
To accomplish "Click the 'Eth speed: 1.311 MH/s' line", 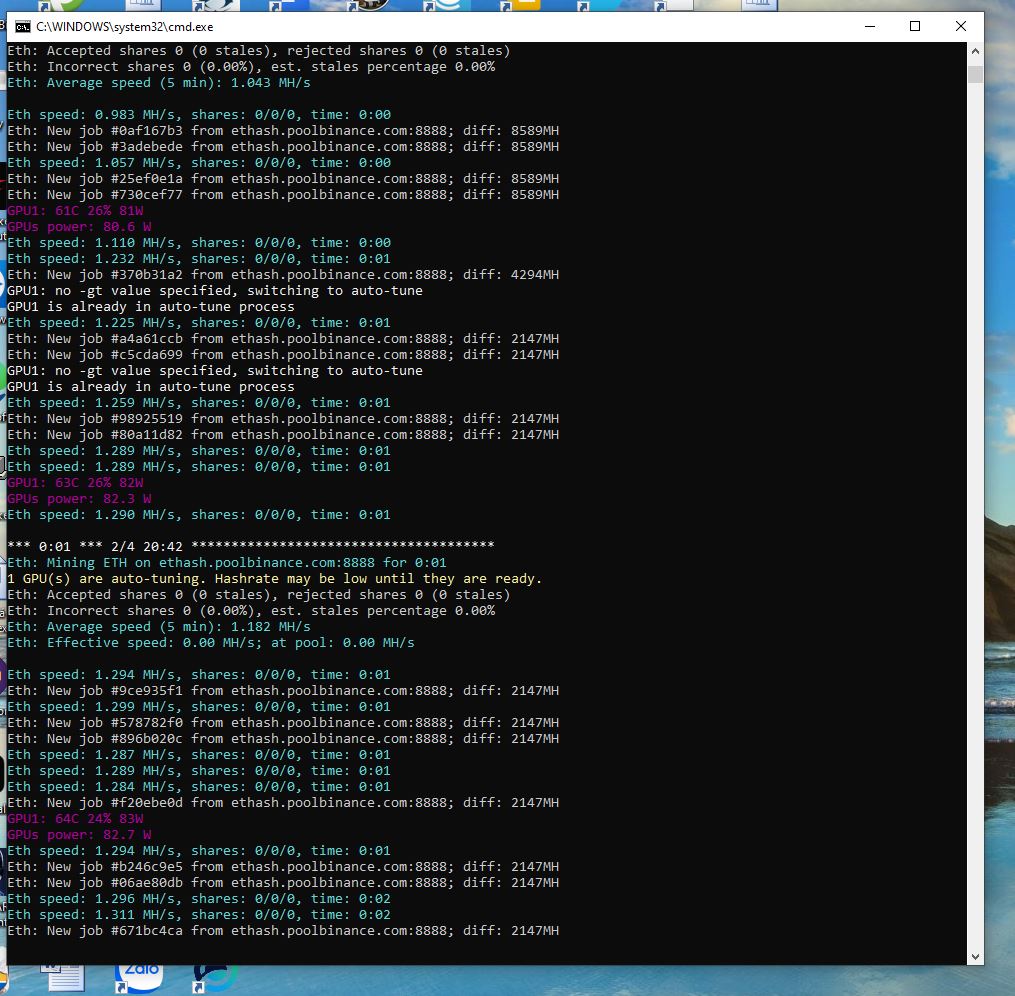I will (199, 914).
